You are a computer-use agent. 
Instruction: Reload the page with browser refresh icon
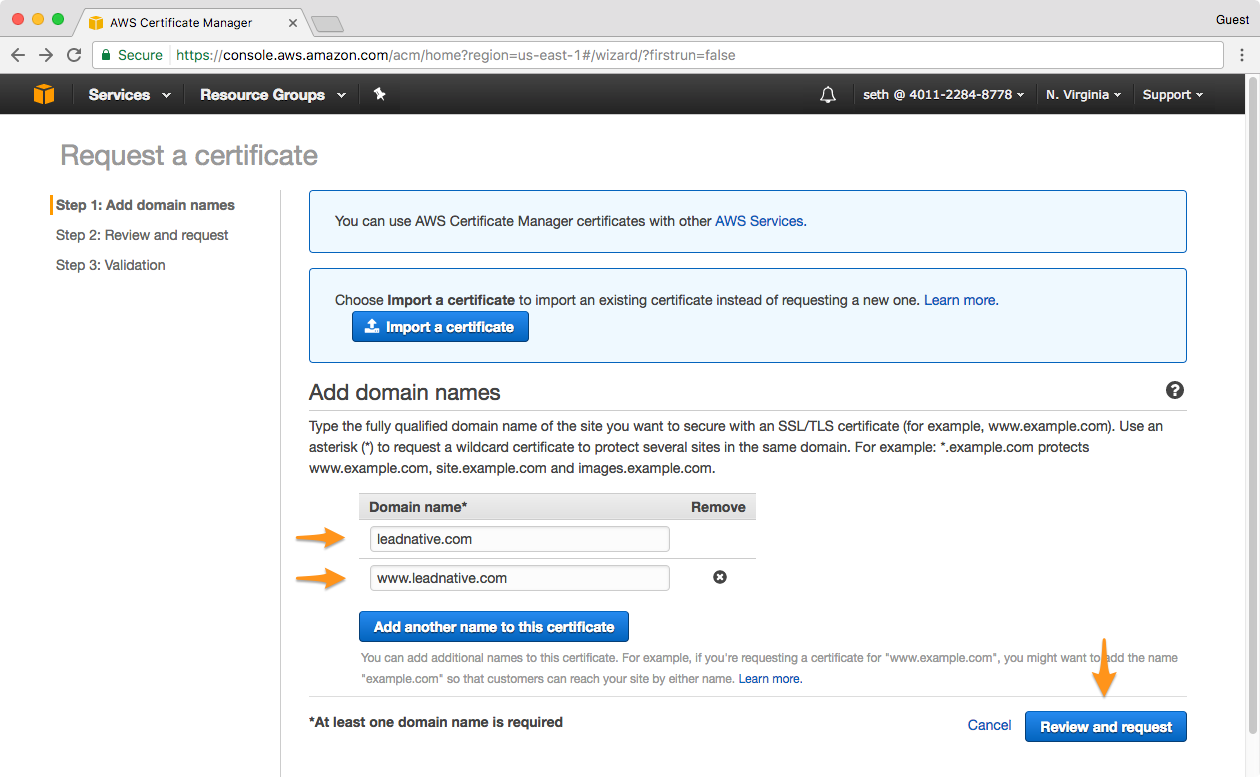point(74,55)
